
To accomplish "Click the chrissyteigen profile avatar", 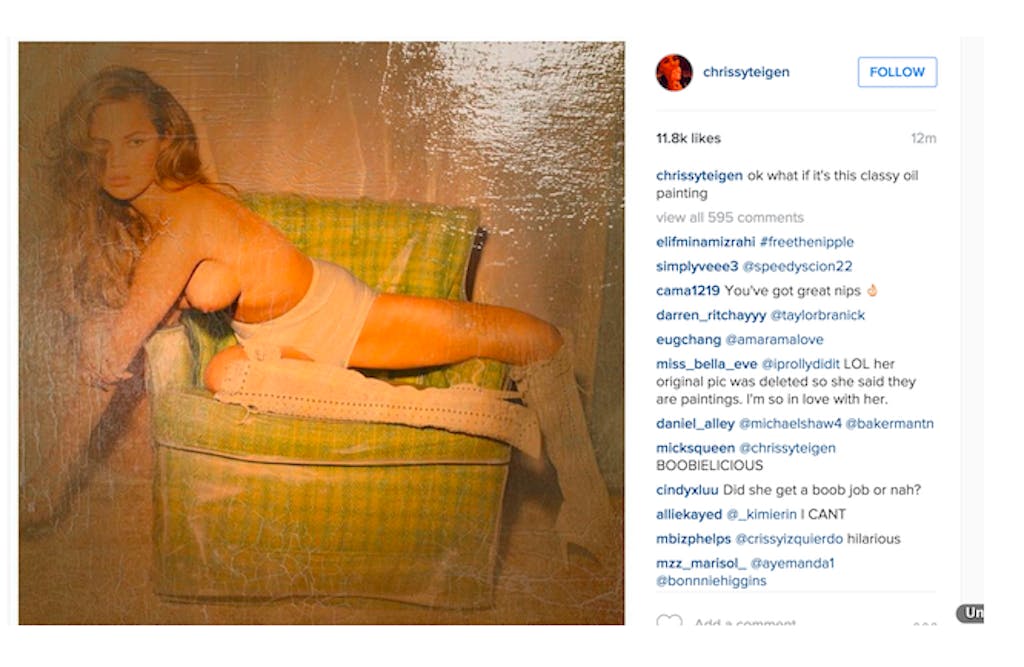I will pos(674,73).
